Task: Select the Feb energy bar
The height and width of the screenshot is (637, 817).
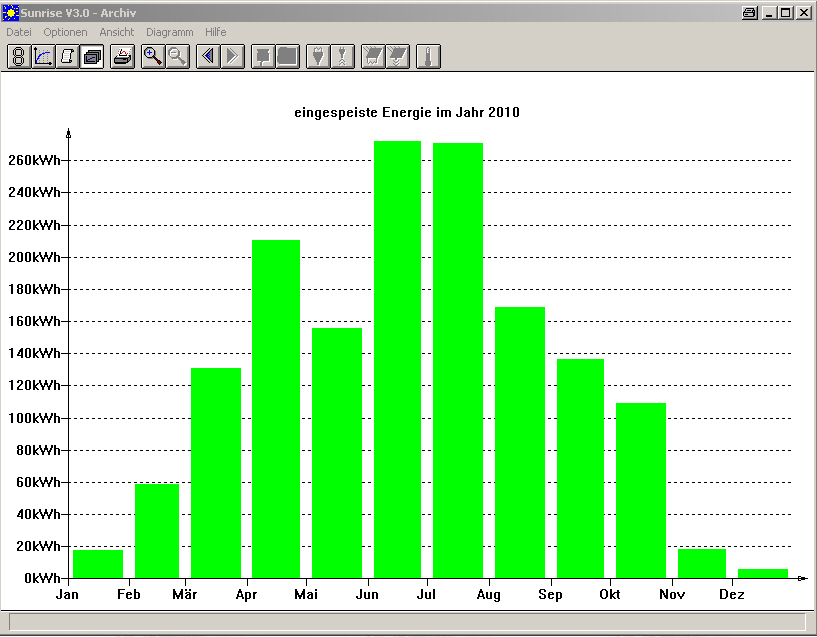Action: click(157, 531)
